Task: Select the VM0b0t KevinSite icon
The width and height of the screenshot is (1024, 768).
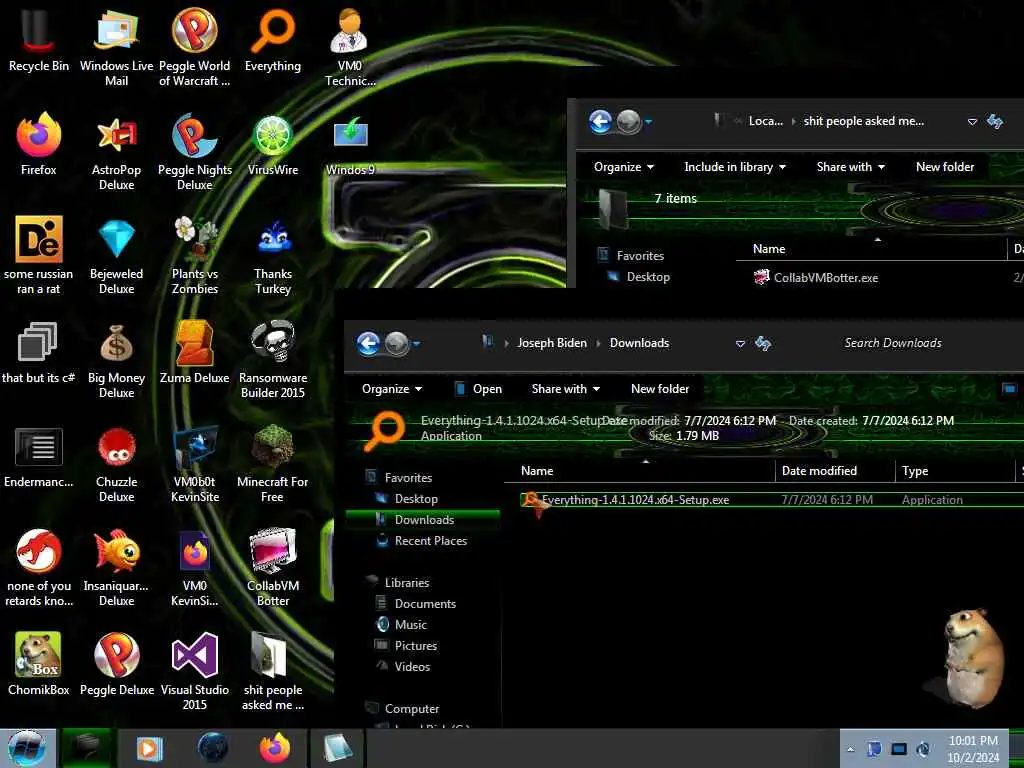Action: (195, 462)
